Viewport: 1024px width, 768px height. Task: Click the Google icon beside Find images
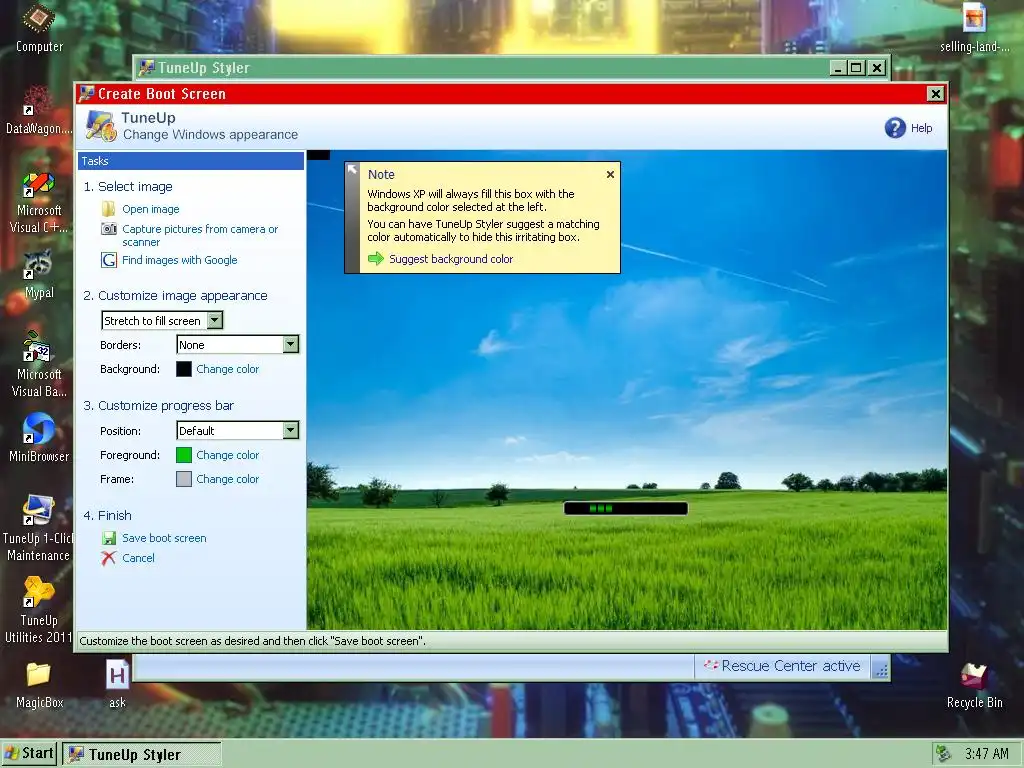(x=108, y=260)
